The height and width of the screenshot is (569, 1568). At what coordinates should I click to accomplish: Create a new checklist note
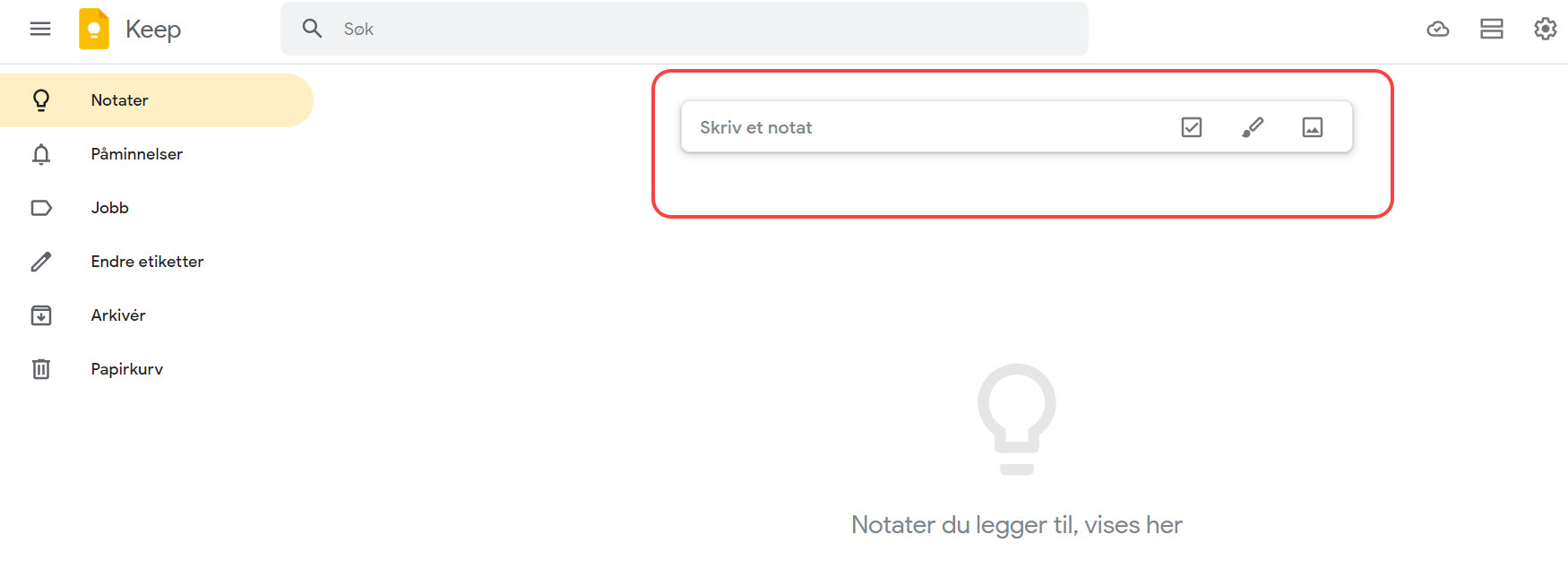coord(1192,127)
